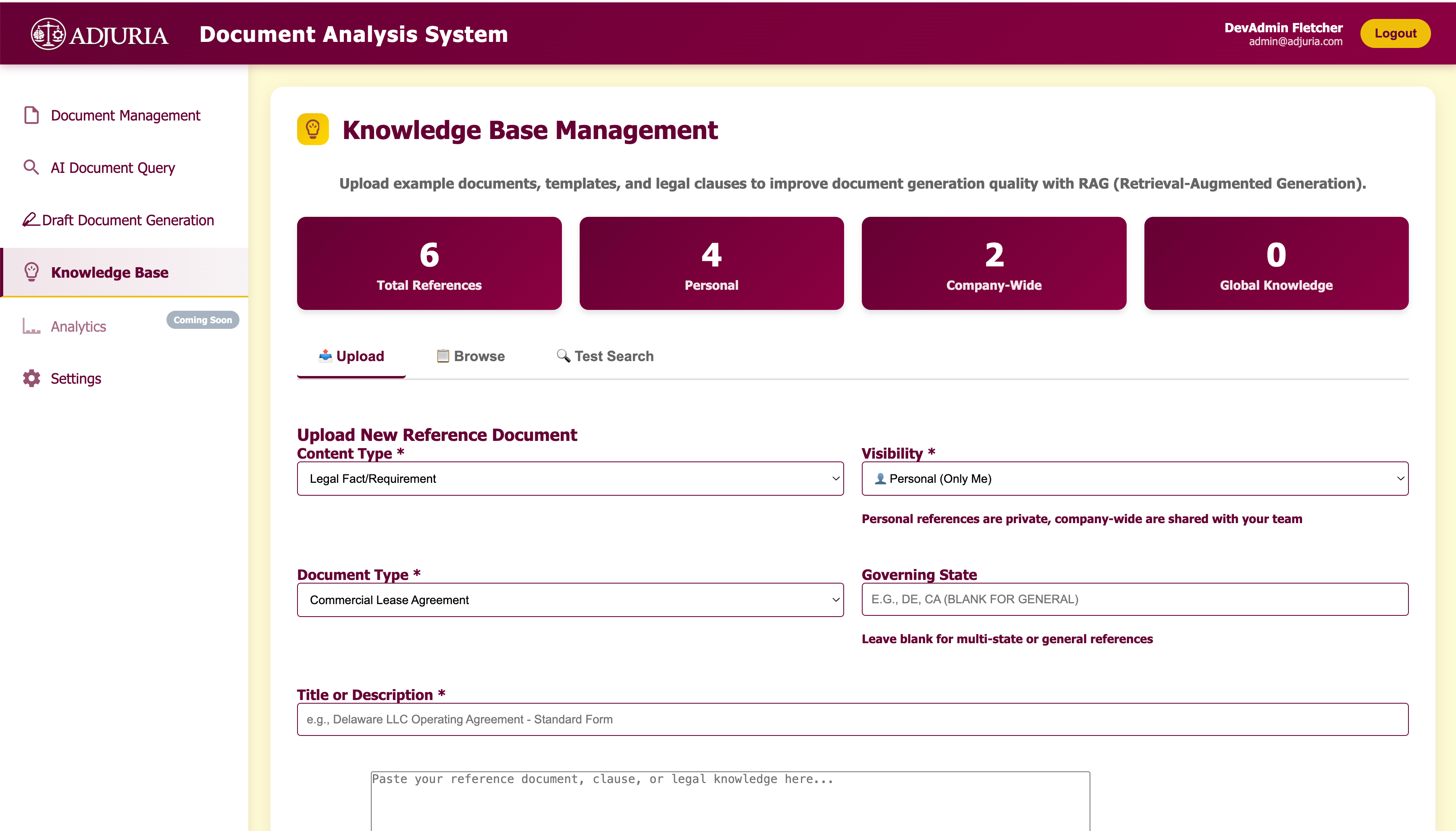The image size is (1456, 831).
Task: Select the Document Management page icon
Action: coord(31,115)
